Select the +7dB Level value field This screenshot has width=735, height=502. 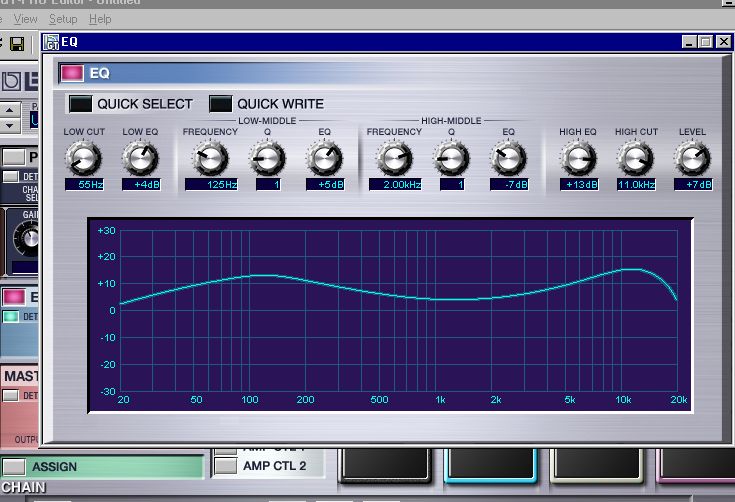point(693,185)
